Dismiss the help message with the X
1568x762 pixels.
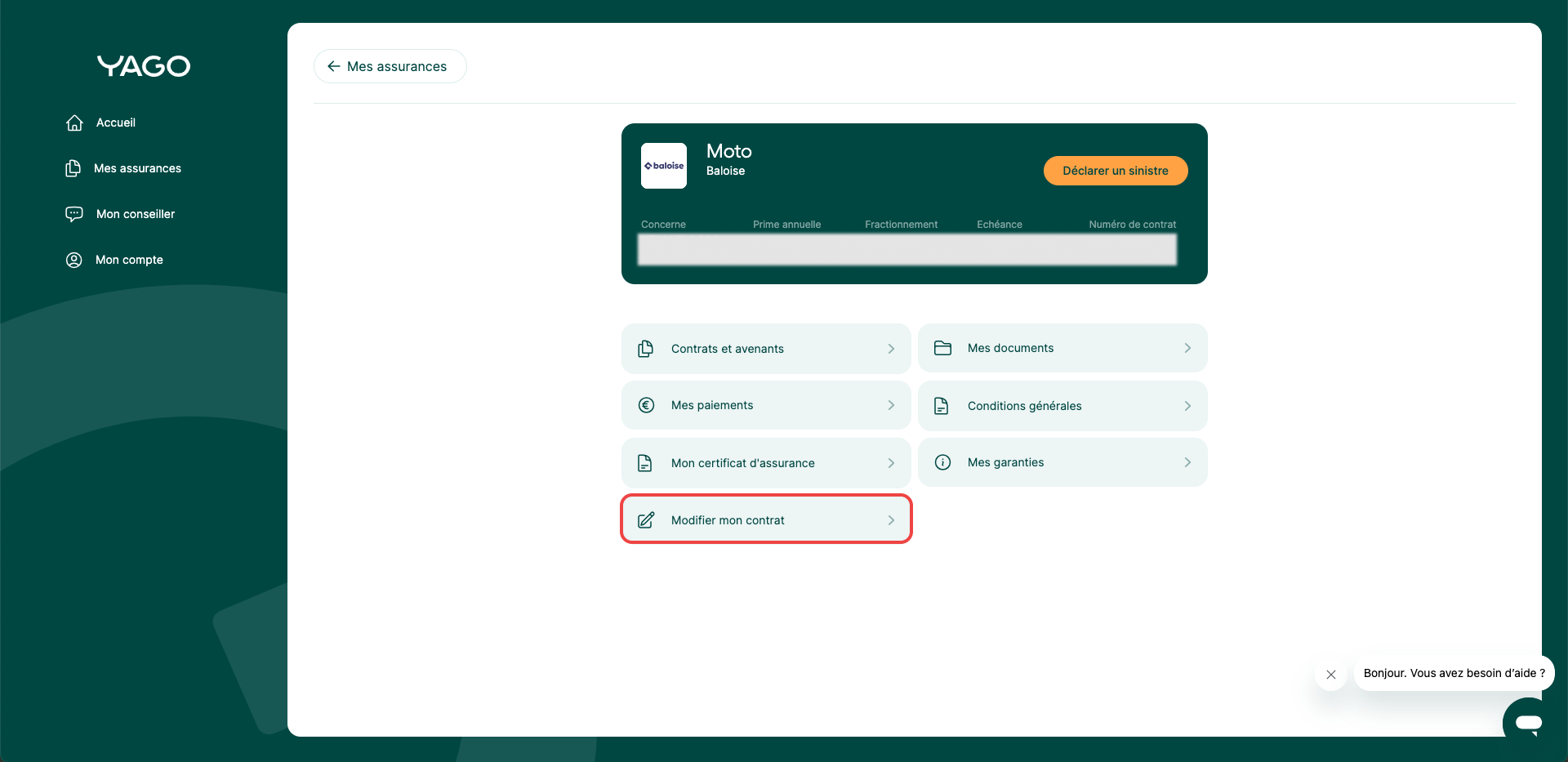pos(1331,675)
